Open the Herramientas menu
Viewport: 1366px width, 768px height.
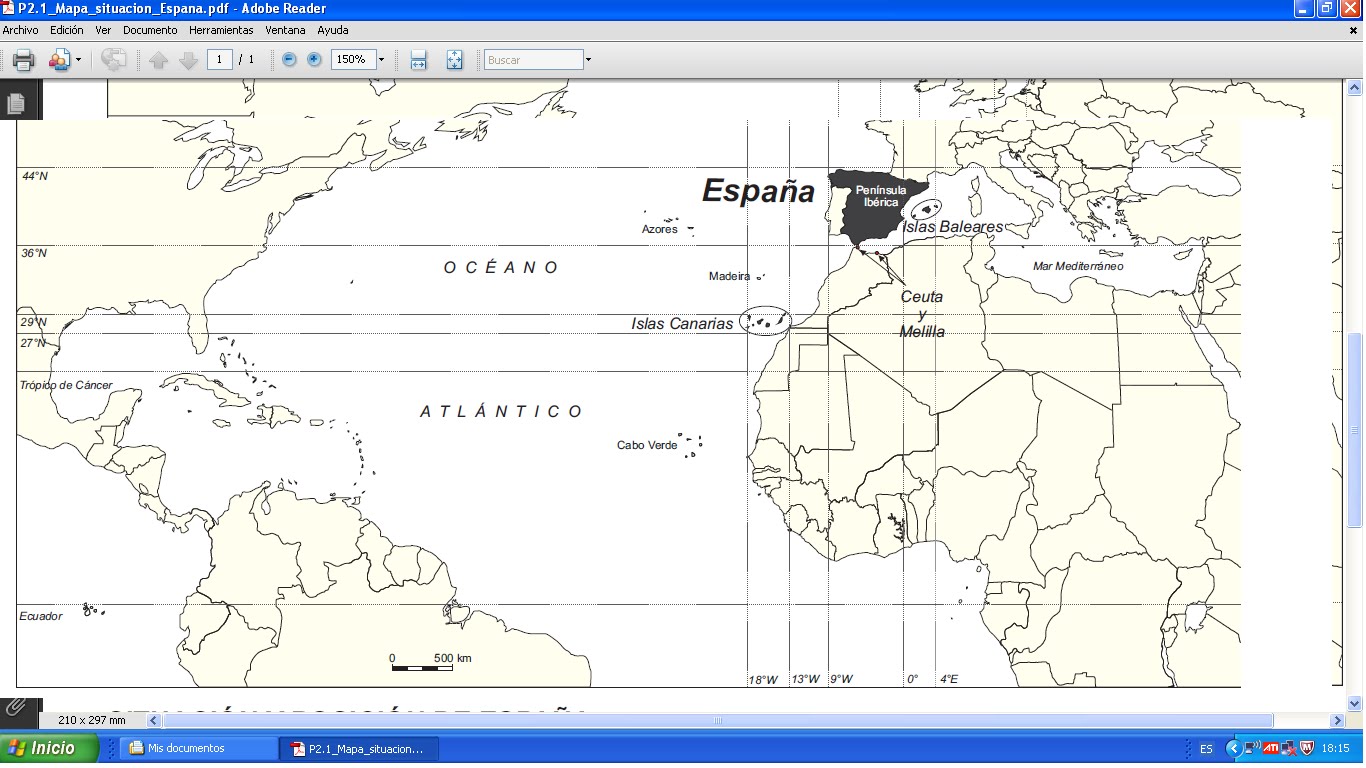221,30
